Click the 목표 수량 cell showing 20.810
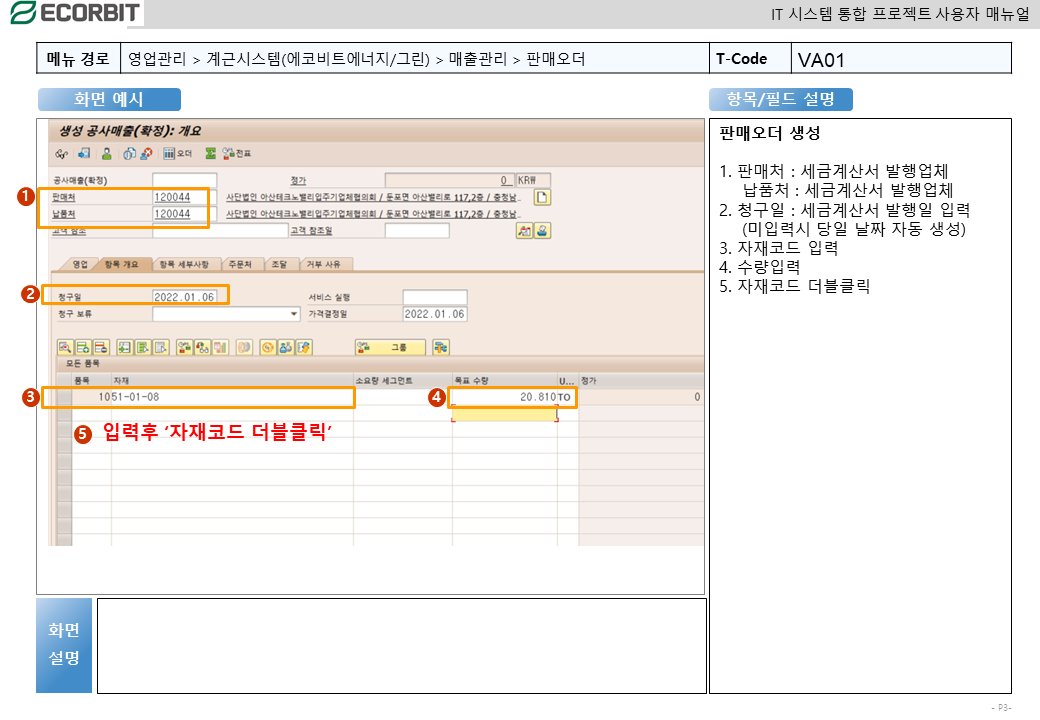The height and width of the screenshot is (720, 1040). pos(504,397)
